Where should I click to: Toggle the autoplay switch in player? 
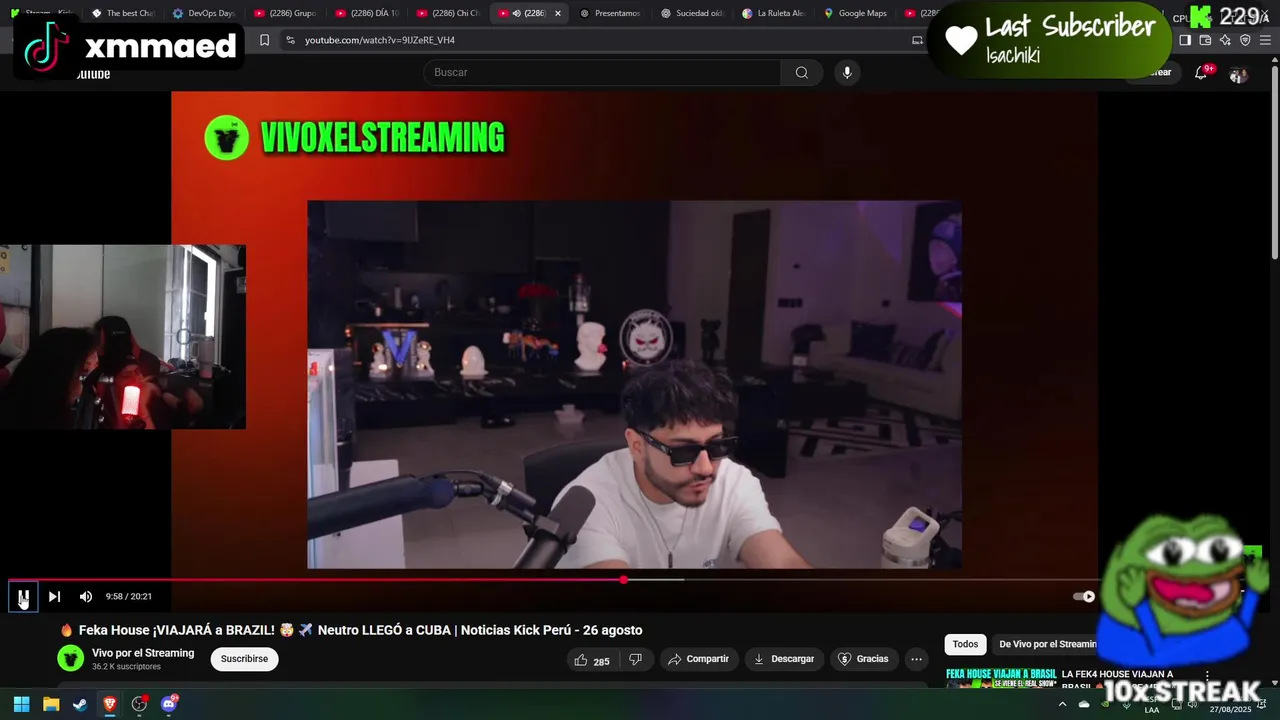tap(1084, 597)
